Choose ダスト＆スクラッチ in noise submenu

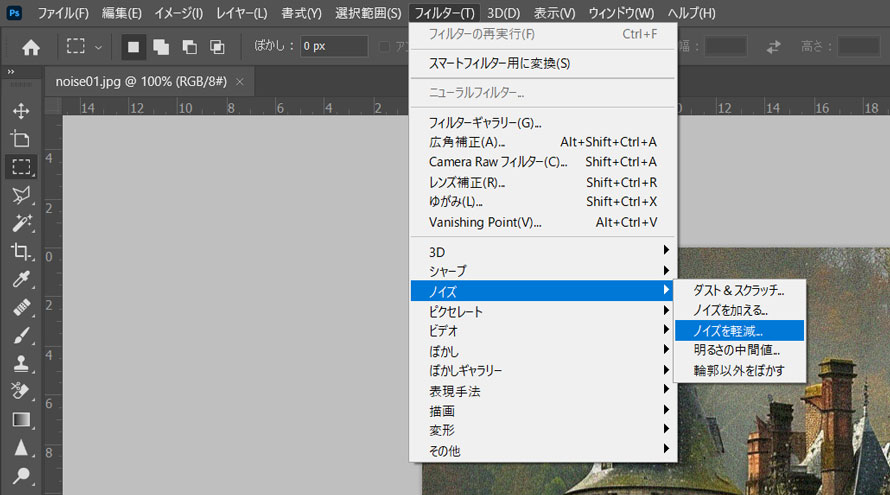point(739,290)
